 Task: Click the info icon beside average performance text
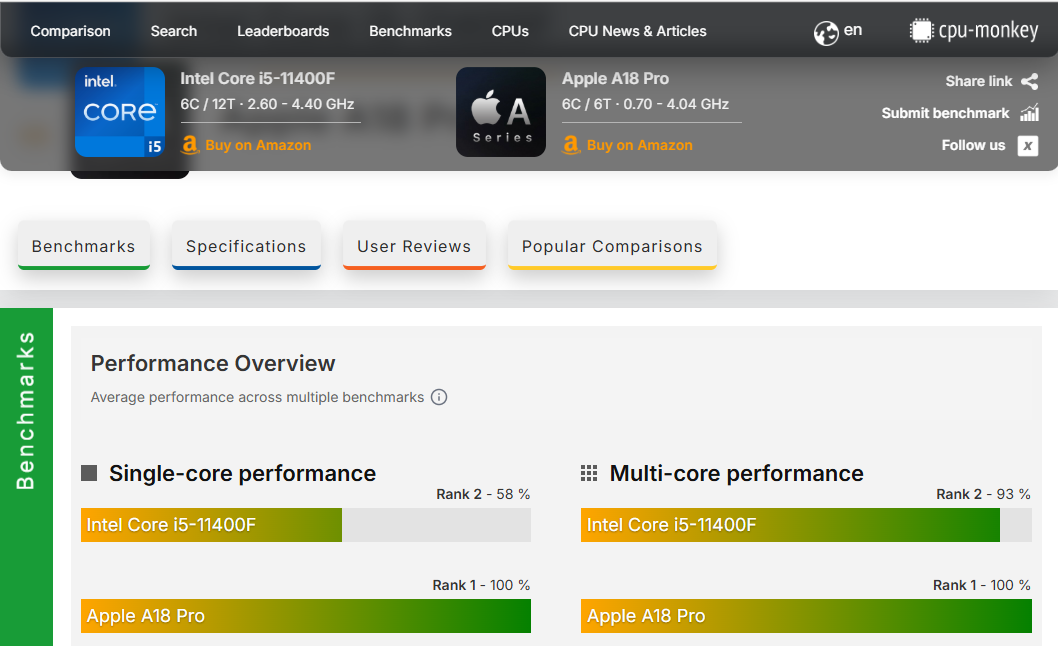pos(439,397)
